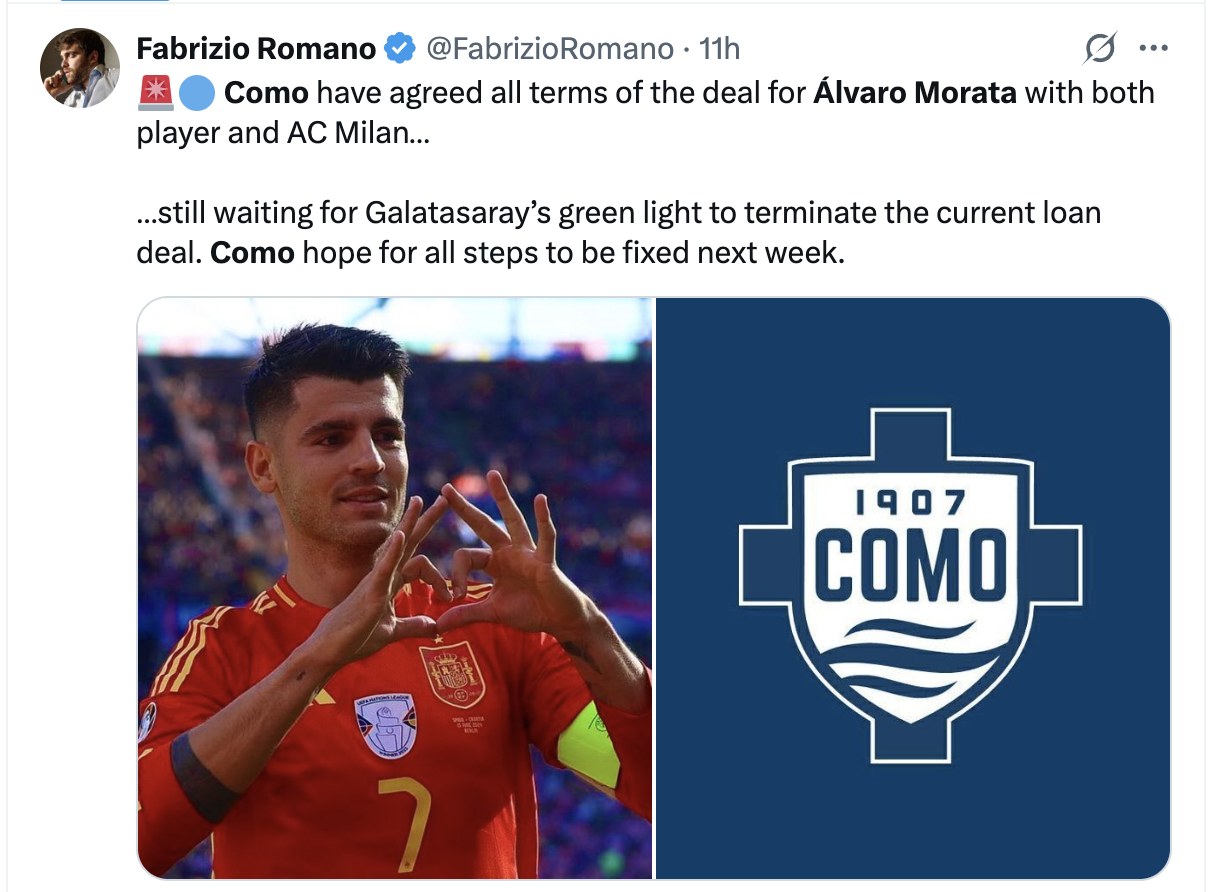Open Fabrizio Romano's profile avatar
This screenshot has width=1208, height=892.
(x=80, y=68)
